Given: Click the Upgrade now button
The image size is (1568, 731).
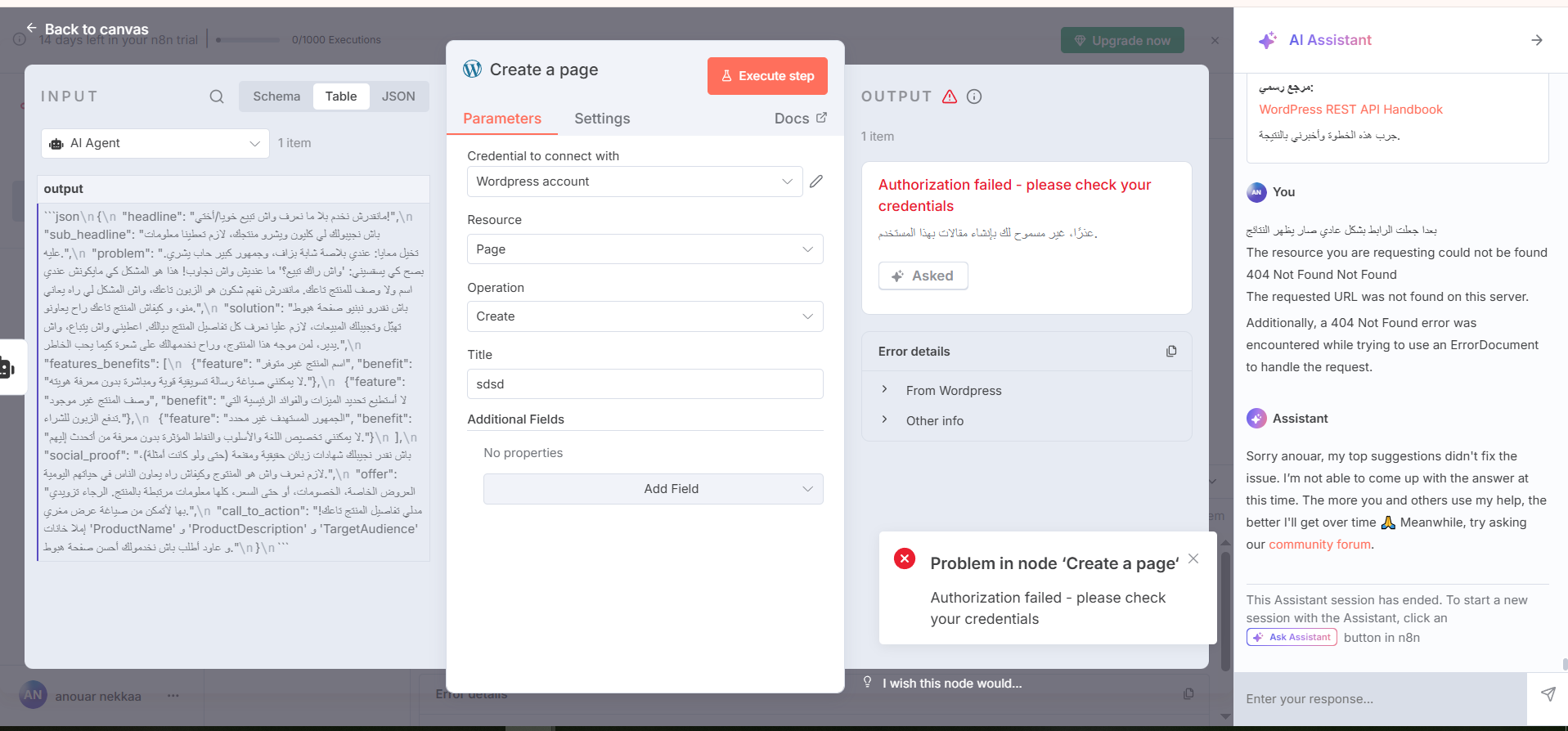Looking at the screenshot, I should coord(1122,40).
